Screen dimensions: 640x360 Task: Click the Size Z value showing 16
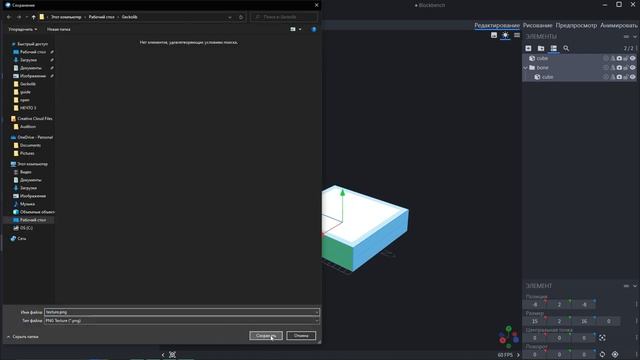pos(584,321)
